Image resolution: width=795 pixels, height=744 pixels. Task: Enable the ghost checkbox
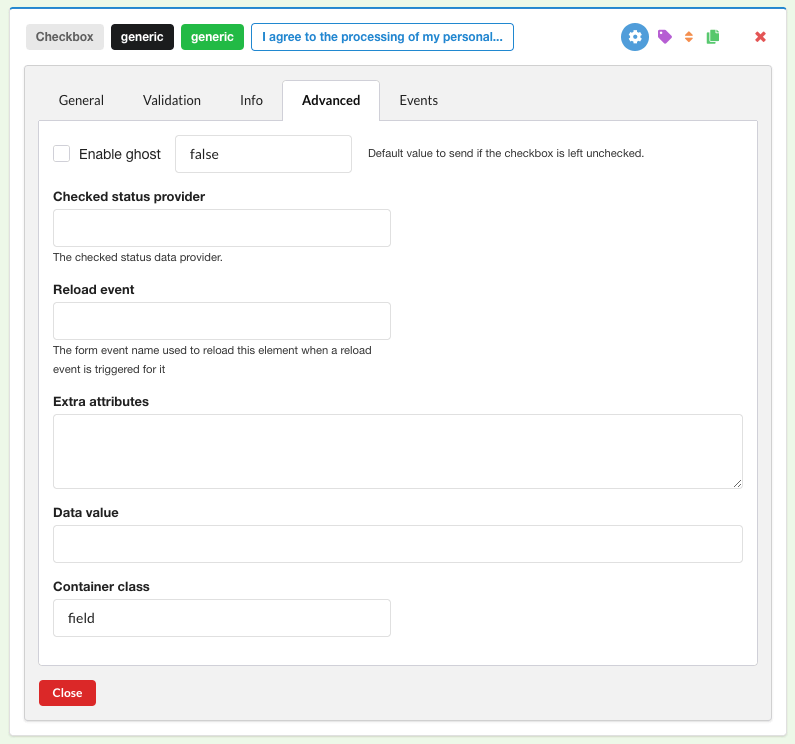click(62, 154)
